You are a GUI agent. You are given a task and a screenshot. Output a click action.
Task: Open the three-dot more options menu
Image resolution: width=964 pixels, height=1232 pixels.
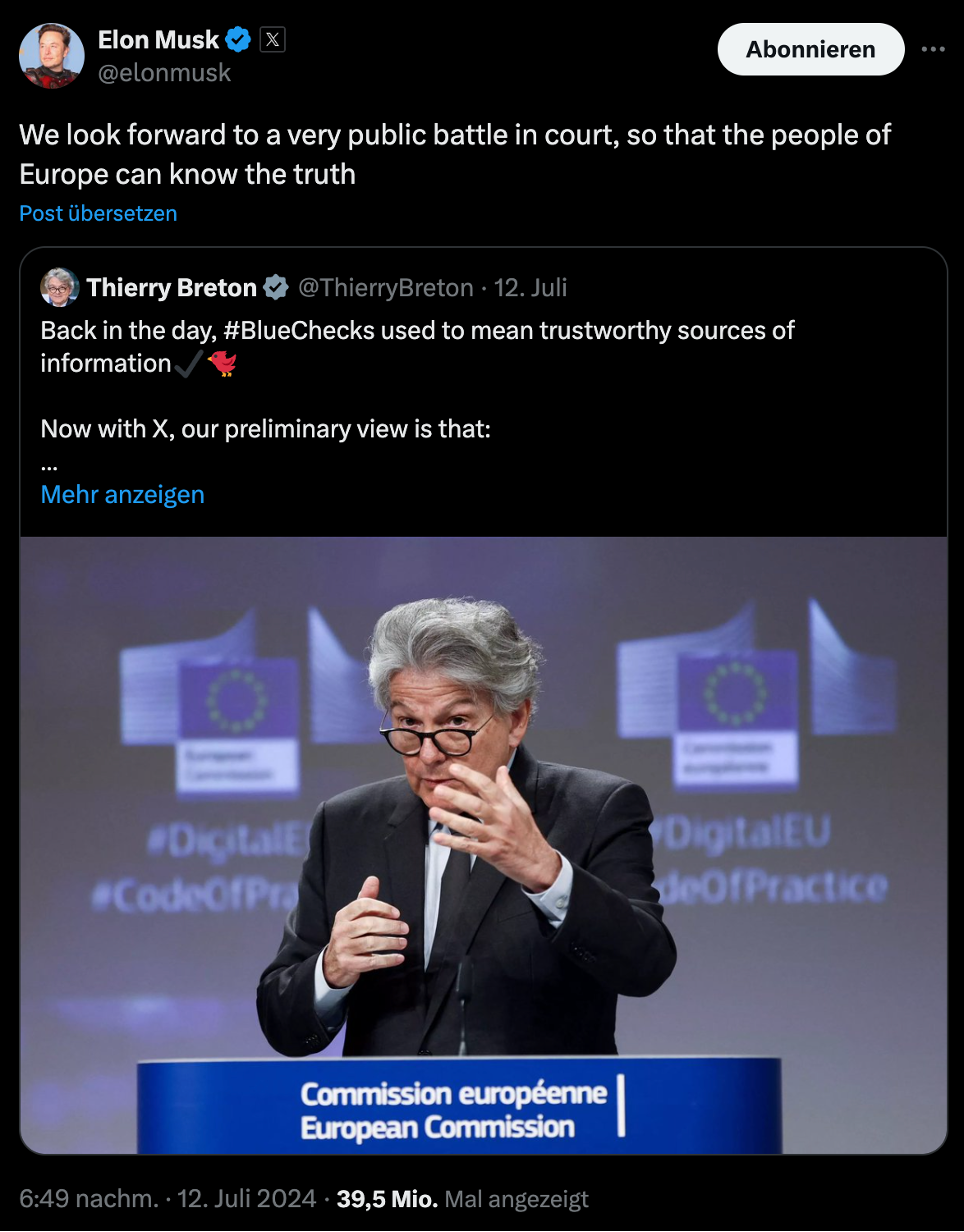[933, 49]
